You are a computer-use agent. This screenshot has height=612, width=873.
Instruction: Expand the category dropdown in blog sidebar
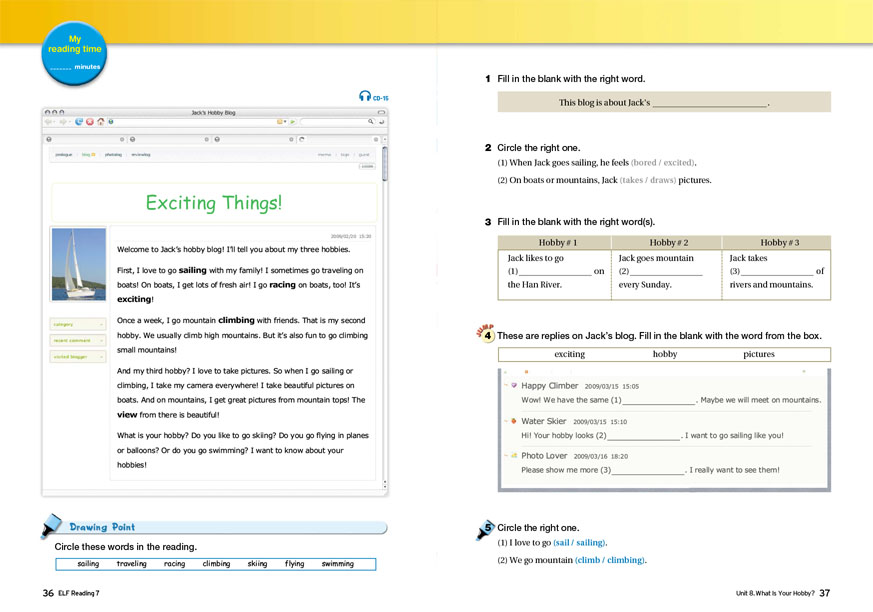click(78, 324)
